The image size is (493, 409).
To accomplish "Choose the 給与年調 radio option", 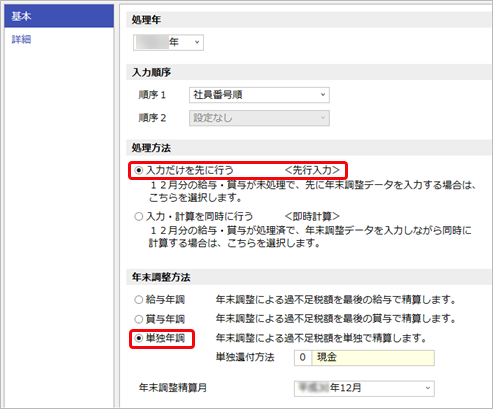I will tap(139, 300).
